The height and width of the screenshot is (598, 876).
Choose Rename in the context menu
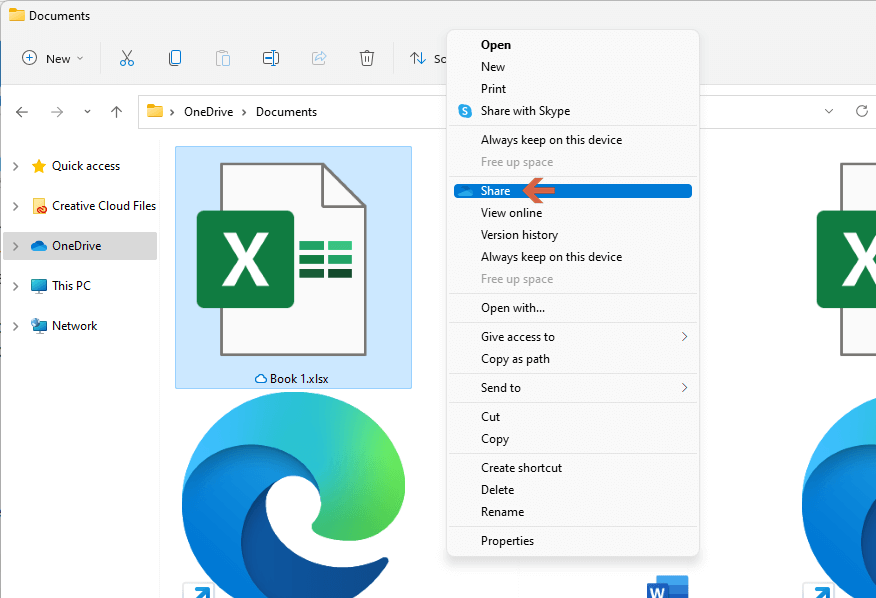[573, 512]
